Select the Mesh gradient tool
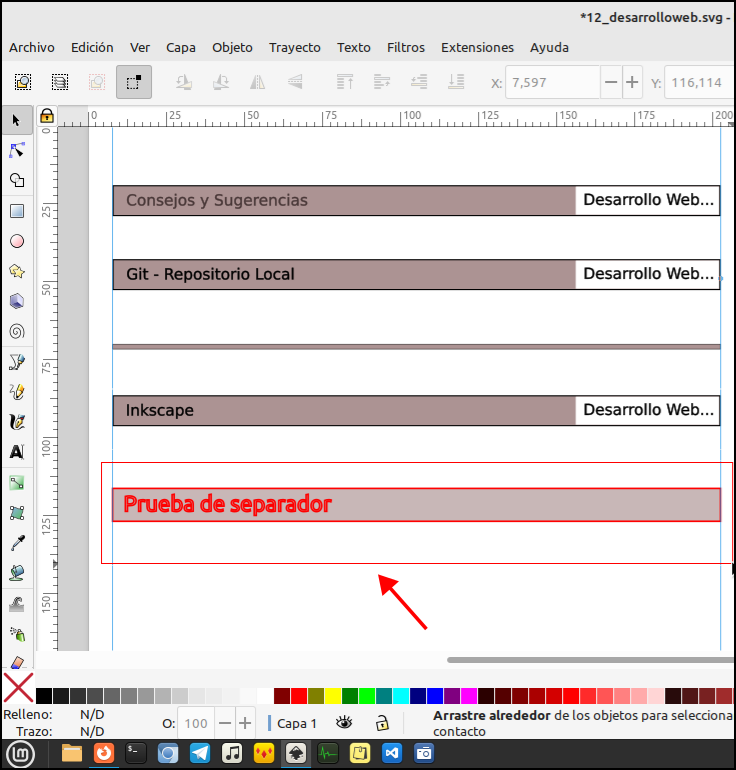The image size is (736, 770). 17,513
